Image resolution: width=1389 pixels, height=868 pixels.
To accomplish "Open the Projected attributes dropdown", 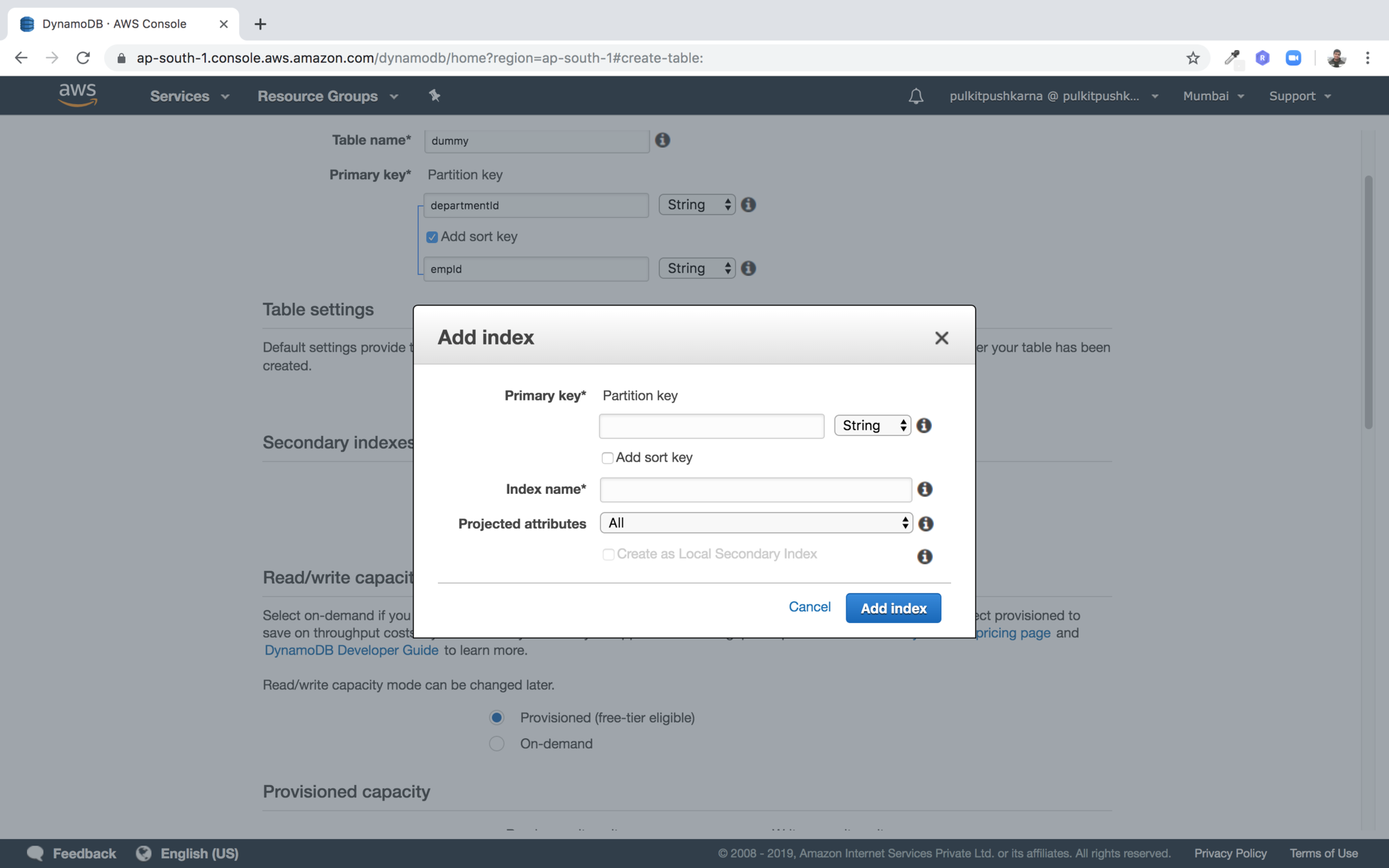I will click(756, 523).
